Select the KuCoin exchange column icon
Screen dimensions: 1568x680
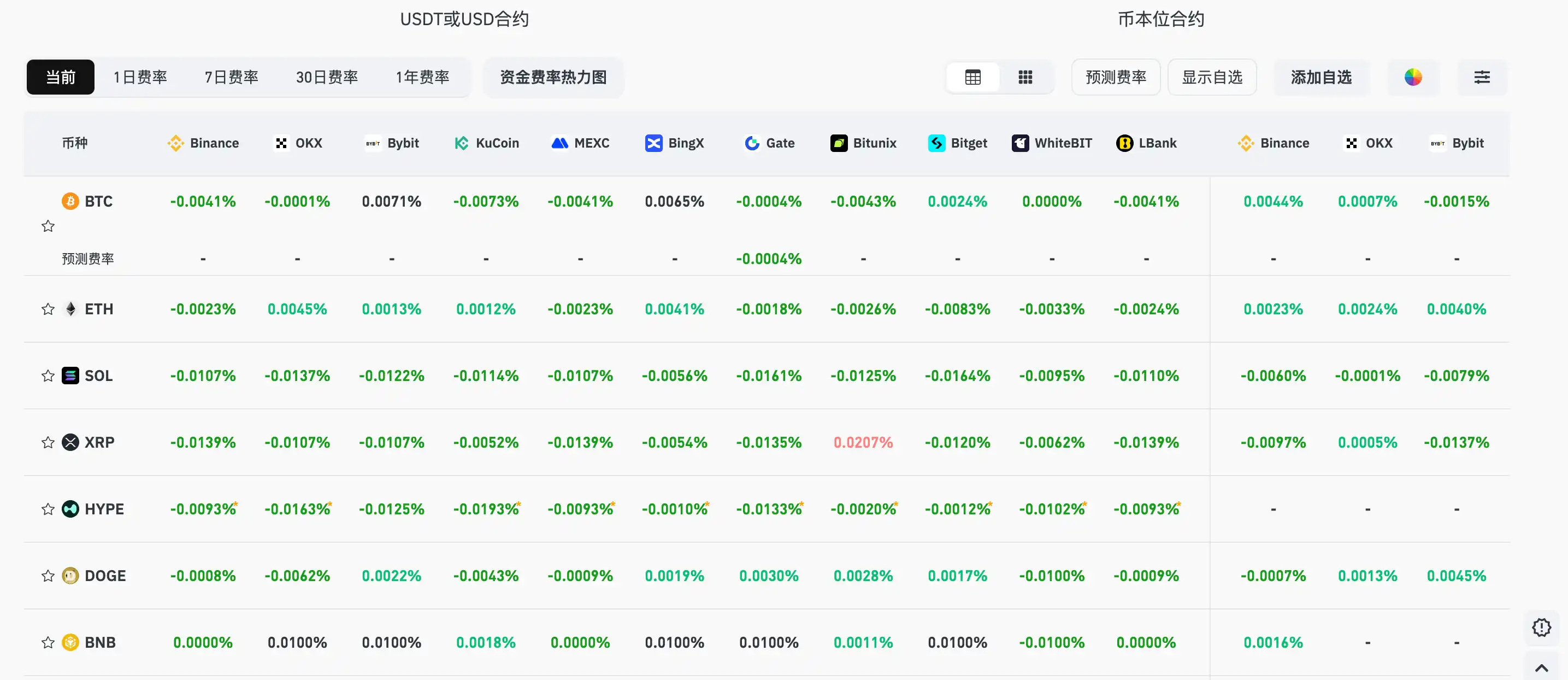click(x=463, y=143)
